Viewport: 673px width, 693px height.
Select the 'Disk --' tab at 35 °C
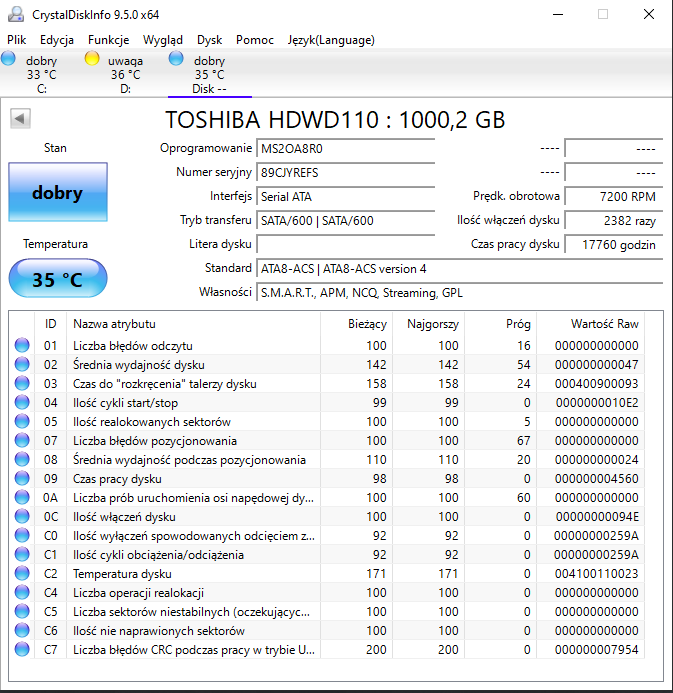coord(209,74)
